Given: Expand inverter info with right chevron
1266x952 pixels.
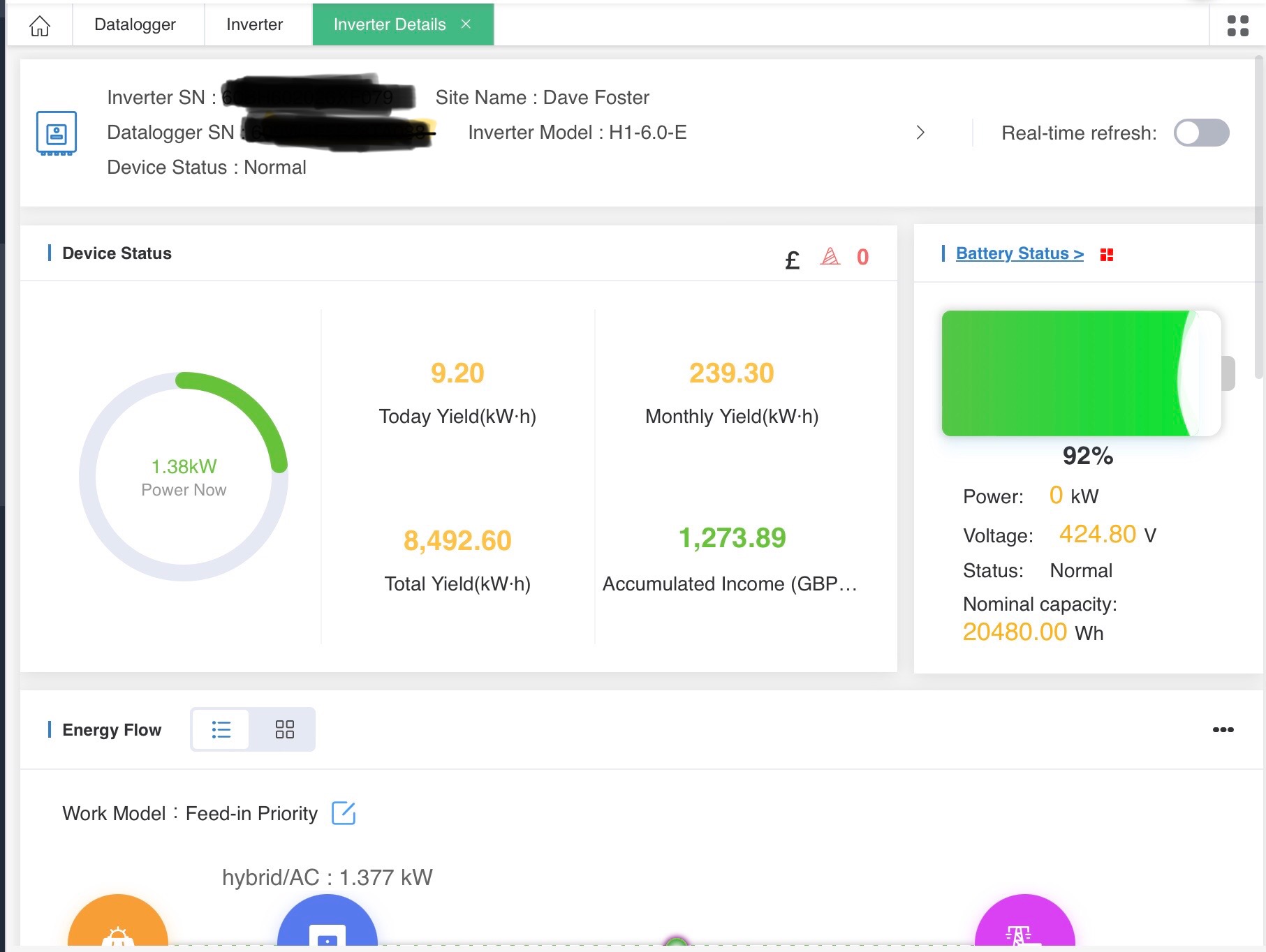Looking at the screenshot, I should [x=920, y=133].
